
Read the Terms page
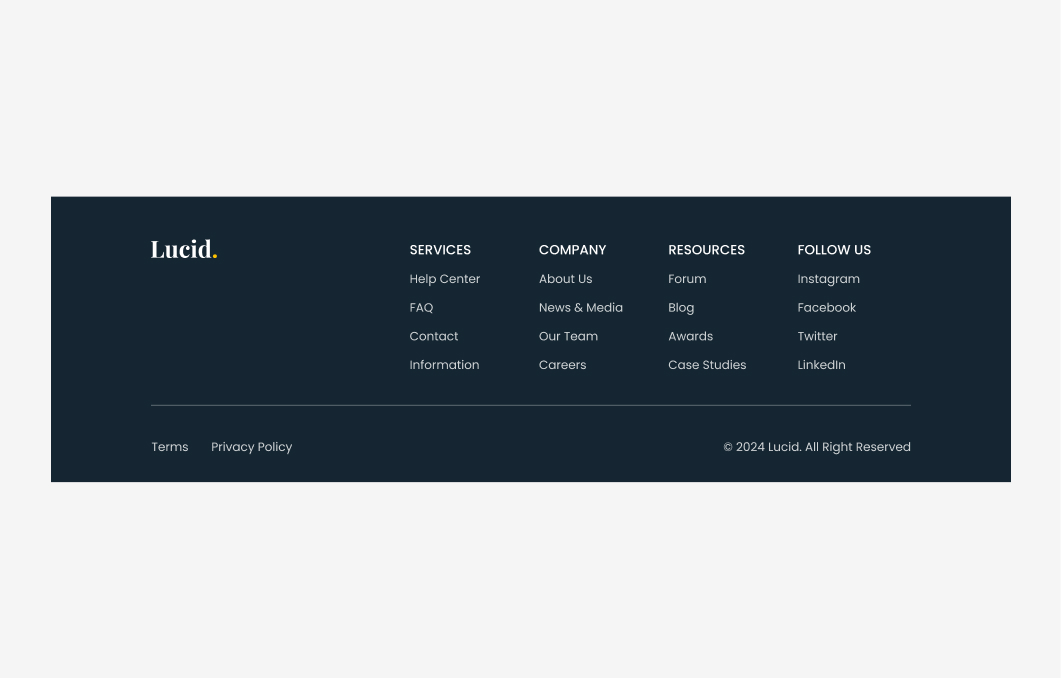(169, 447)
